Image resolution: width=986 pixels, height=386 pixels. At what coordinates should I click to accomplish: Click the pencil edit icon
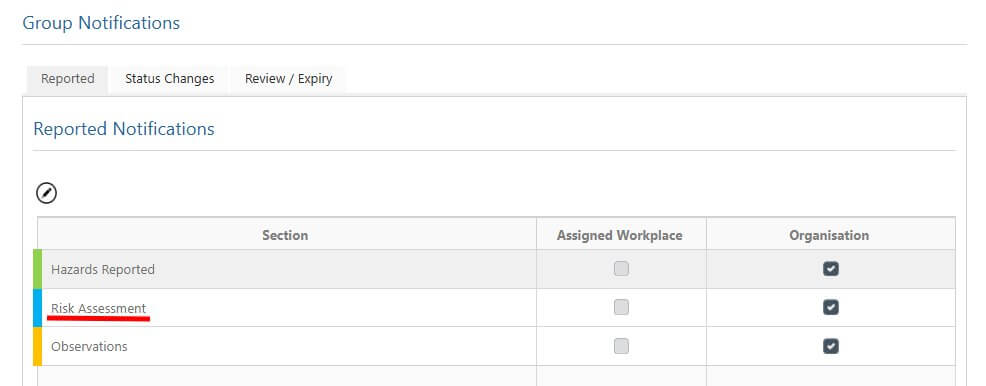pyautogui.click(x=46, y=193)
